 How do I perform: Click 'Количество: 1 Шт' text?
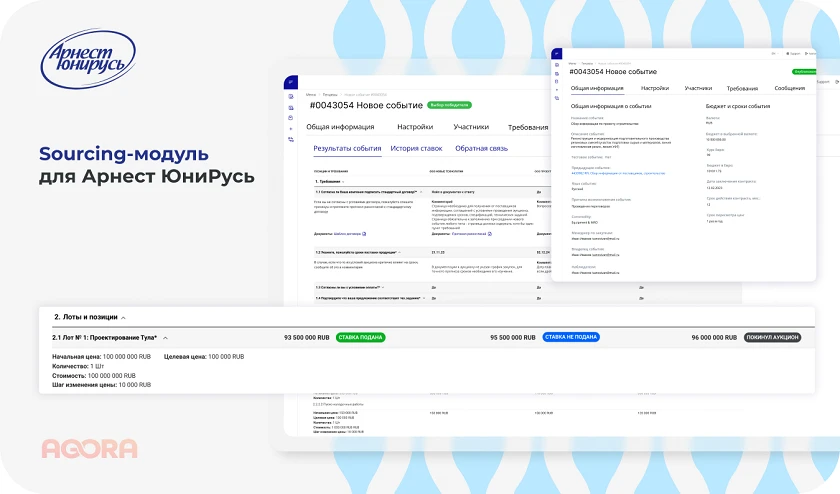pos(78,366)
